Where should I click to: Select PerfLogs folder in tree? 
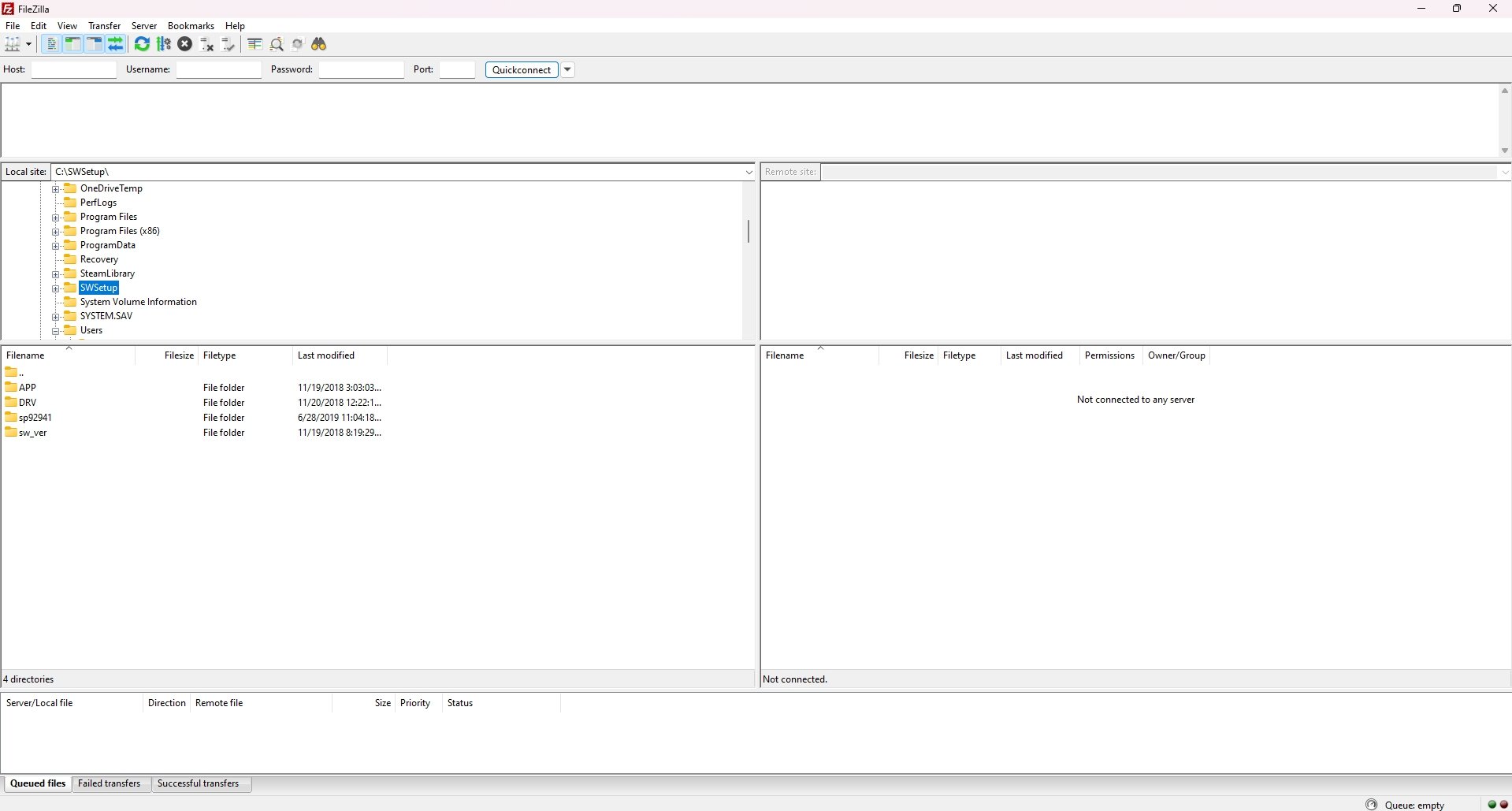pyautogui.click(x=98, y=203)
